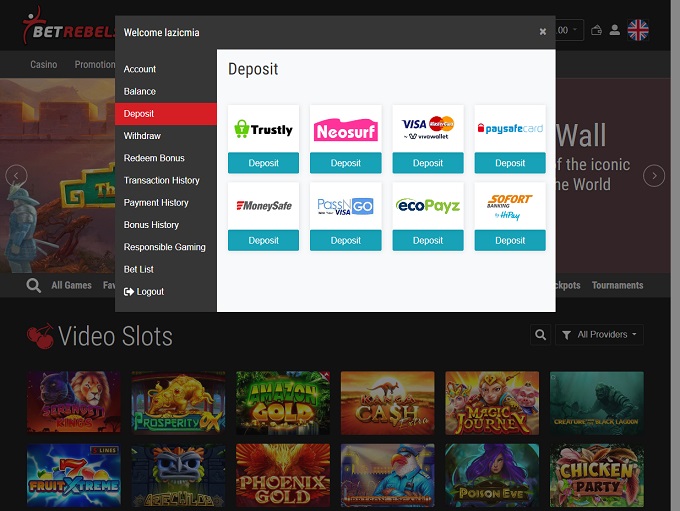Open the All Providers dropdown

tap(599, 335)
